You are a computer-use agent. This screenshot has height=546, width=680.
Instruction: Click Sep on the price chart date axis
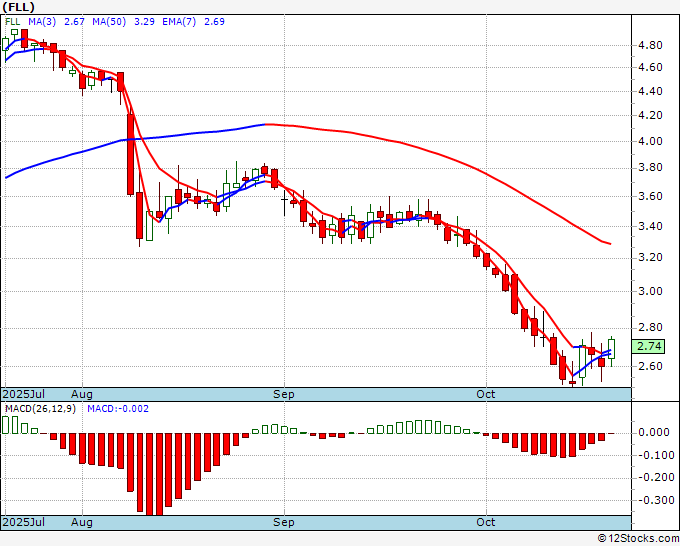tap(284, 394)
